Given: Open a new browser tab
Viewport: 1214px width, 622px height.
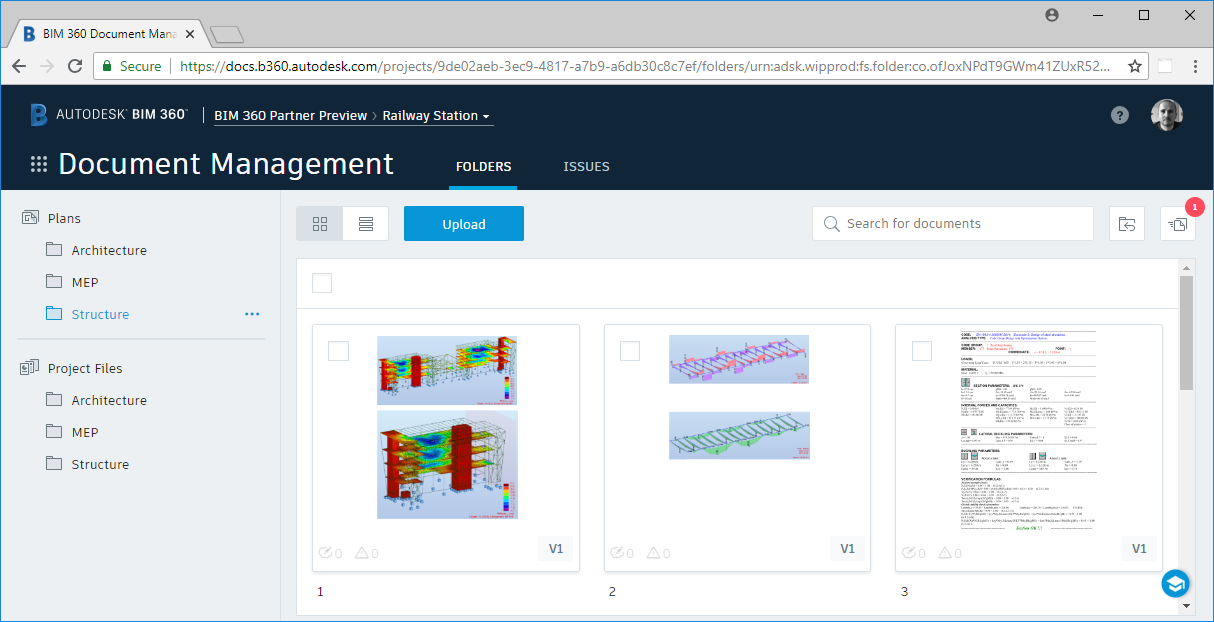Looking at the screenshot, I should (x=228, y=35).
